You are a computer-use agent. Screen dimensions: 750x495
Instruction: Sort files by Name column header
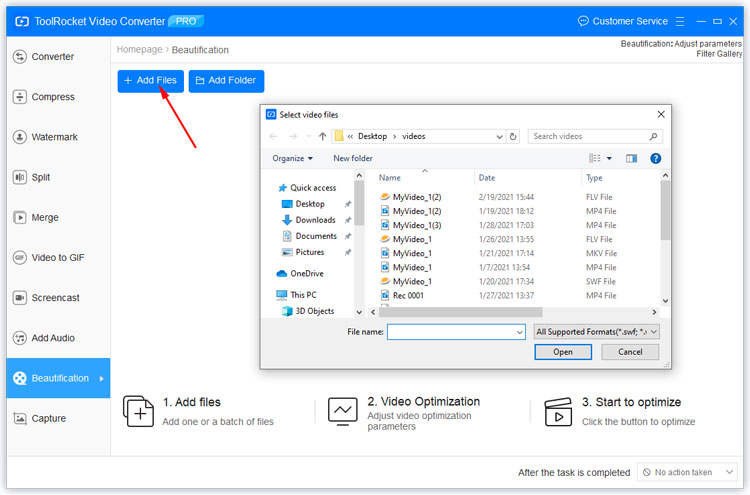[390, 178]
